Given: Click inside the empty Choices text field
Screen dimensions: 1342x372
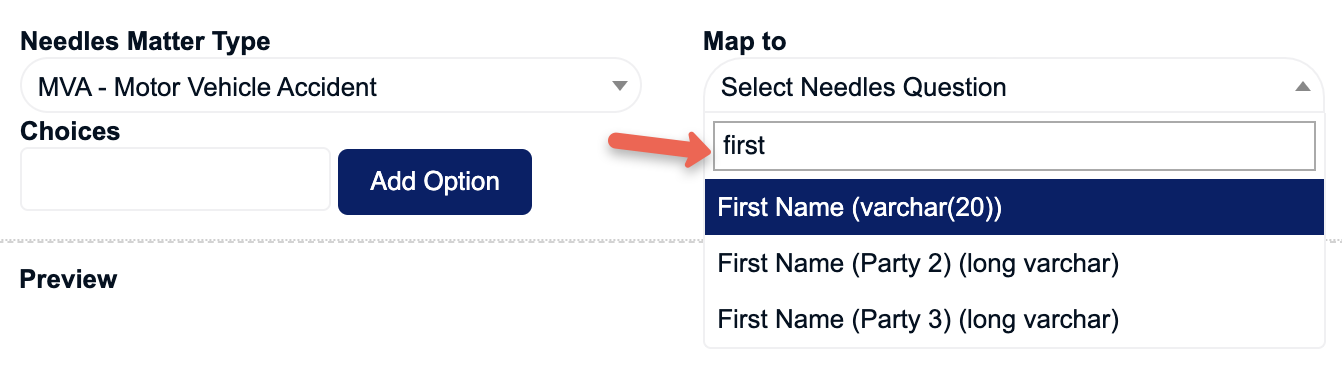Looking at the screenshot, I should coord(175,180).
